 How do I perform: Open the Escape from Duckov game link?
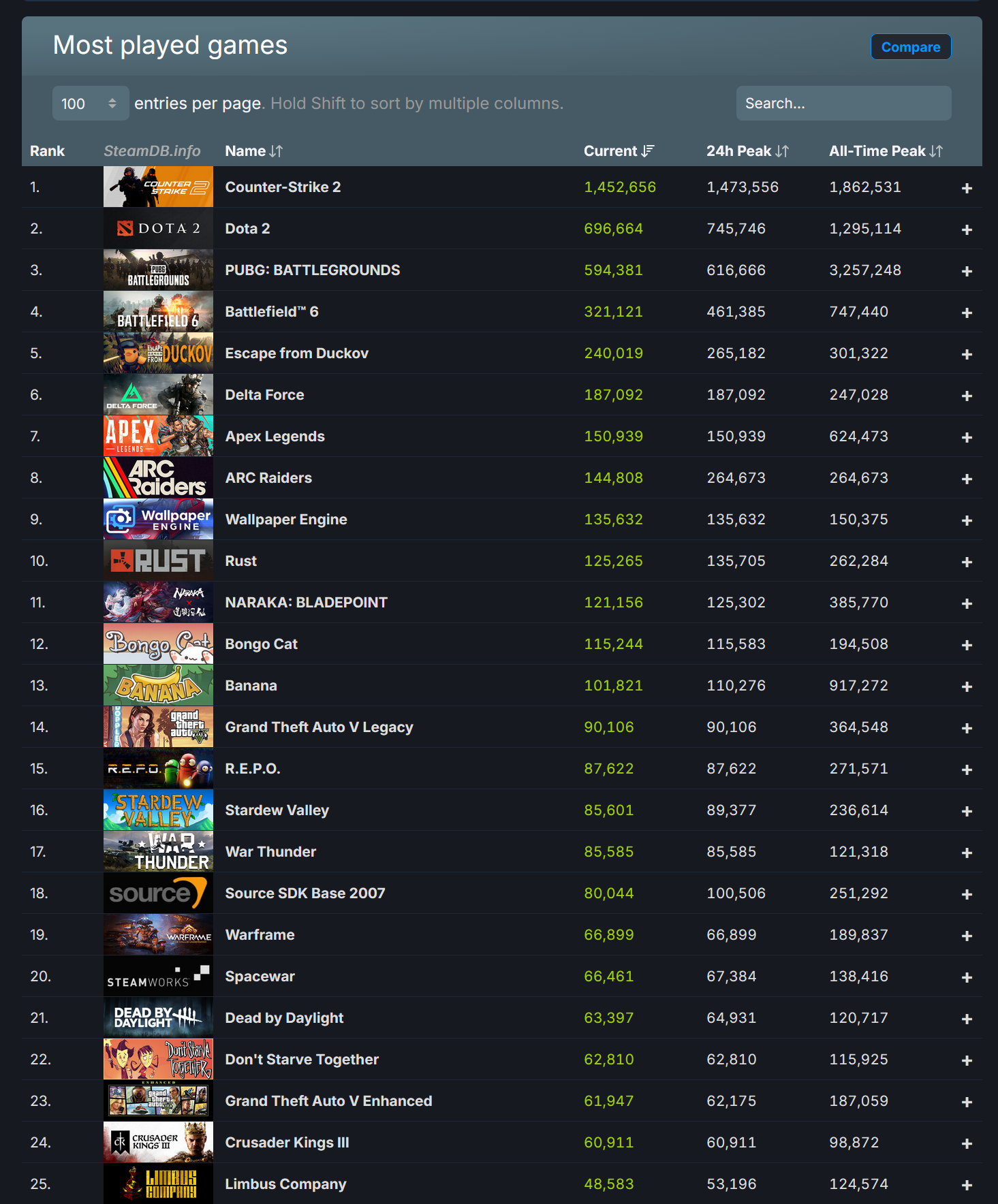pos(296,353)
